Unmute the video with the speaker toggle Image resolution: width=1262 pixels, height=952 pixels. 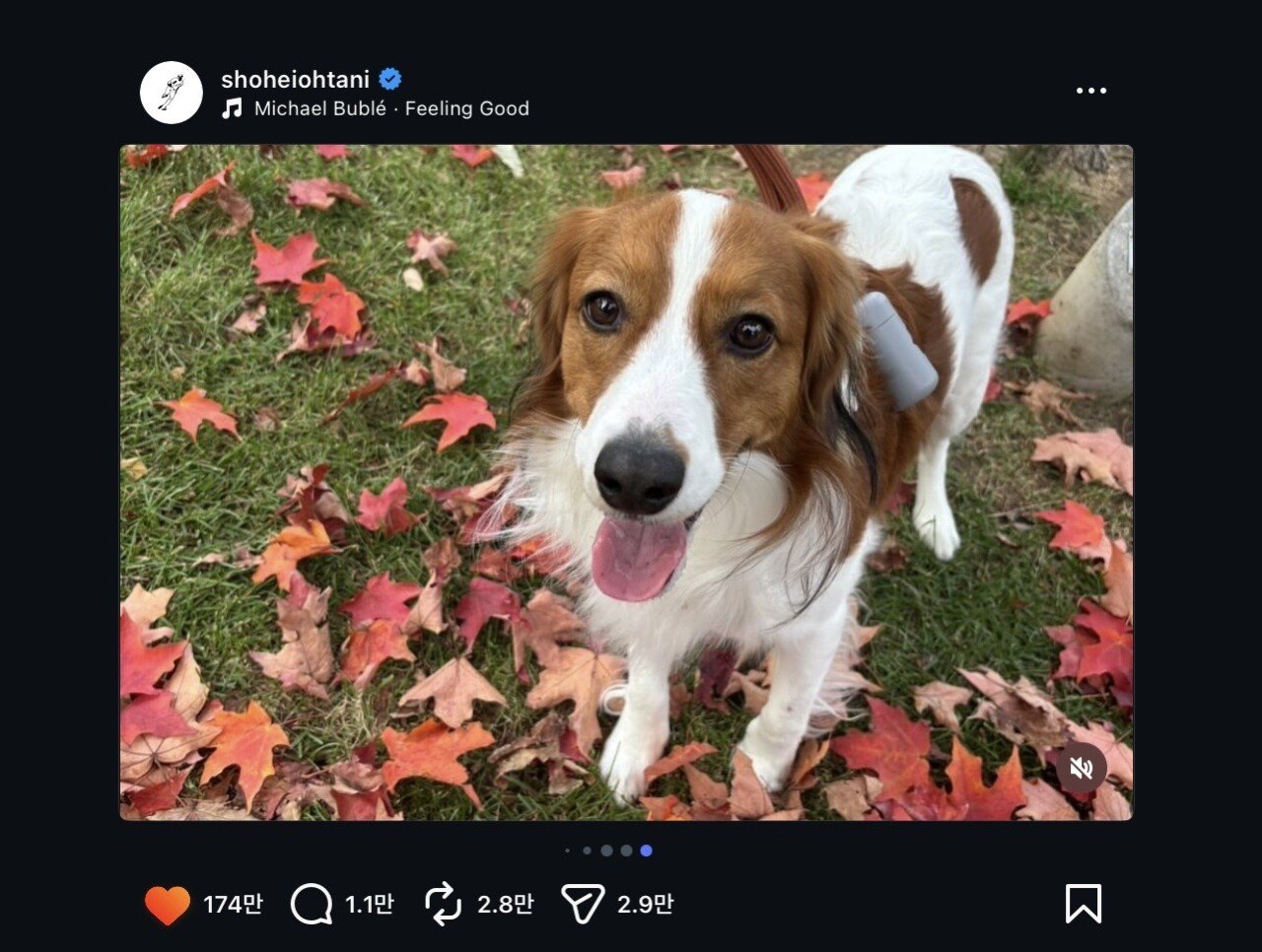coord(1082,768)
